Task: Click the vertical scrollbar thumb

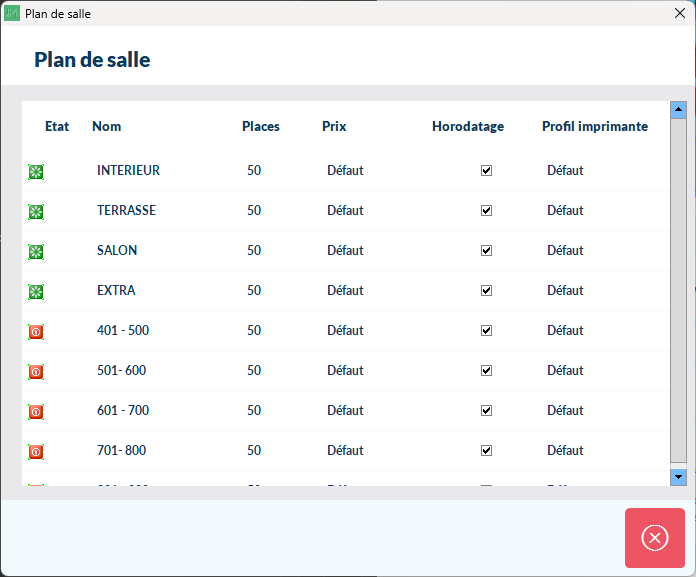Action: point(678,290)
